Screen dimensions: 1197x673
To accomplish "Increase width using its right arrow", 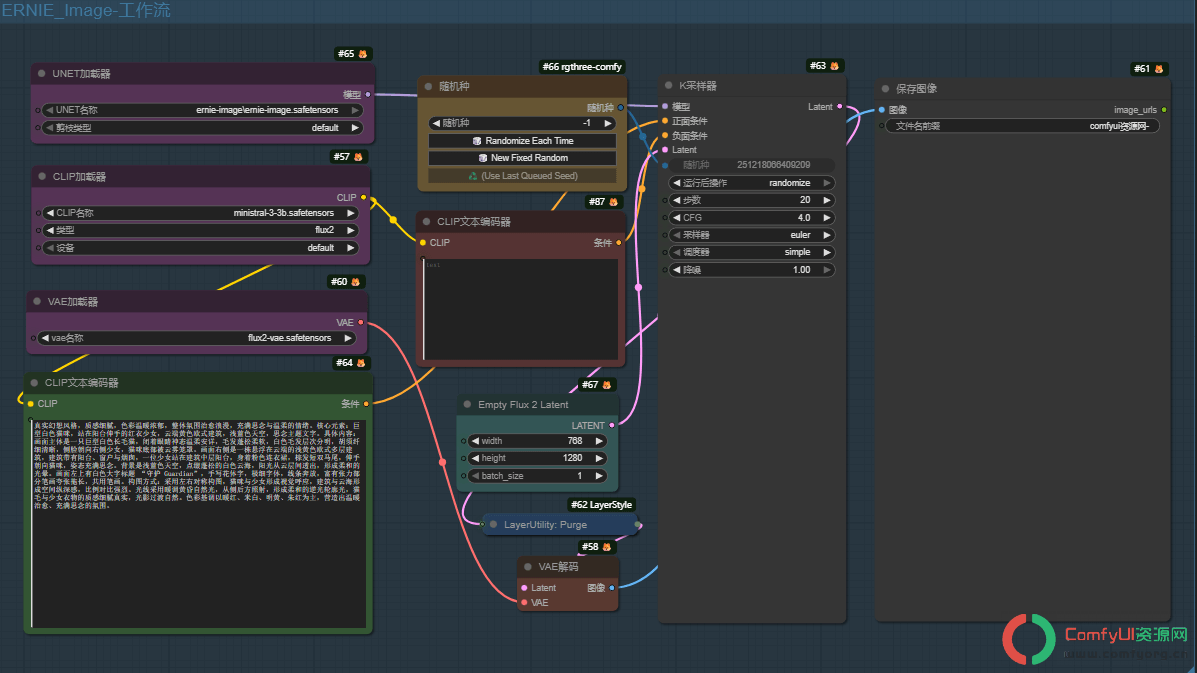I will pos(599,441).
